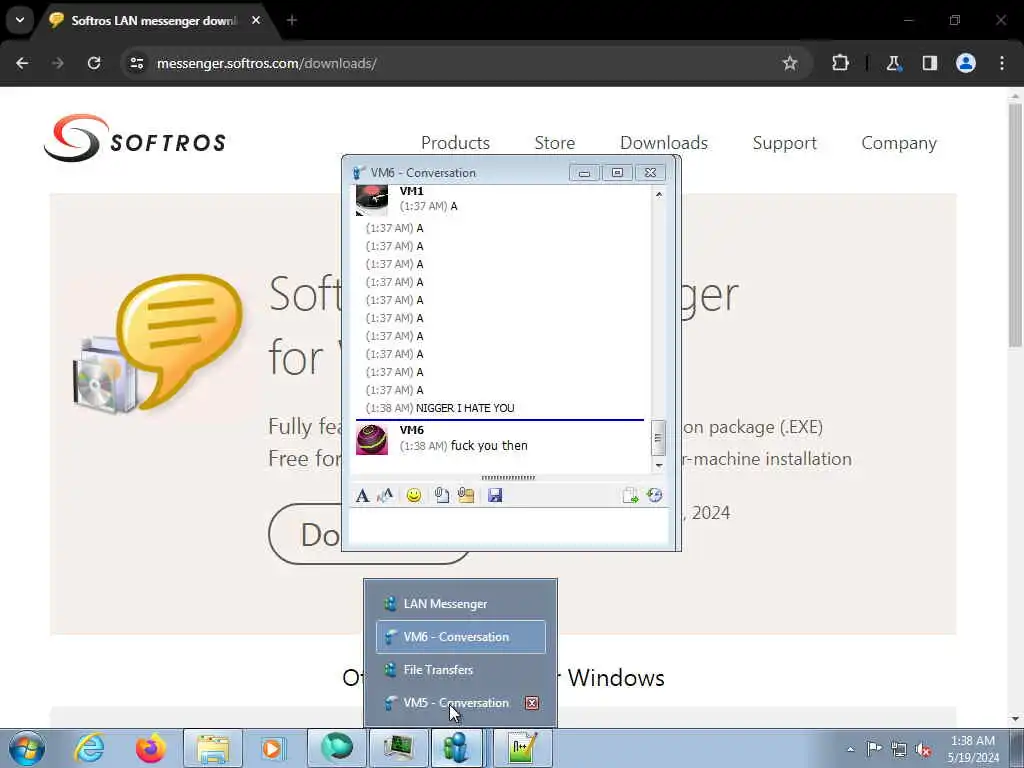This screenshot has height=768, width=1024.
Task: Click the green orb app in the taskbar
Action: 337,748
